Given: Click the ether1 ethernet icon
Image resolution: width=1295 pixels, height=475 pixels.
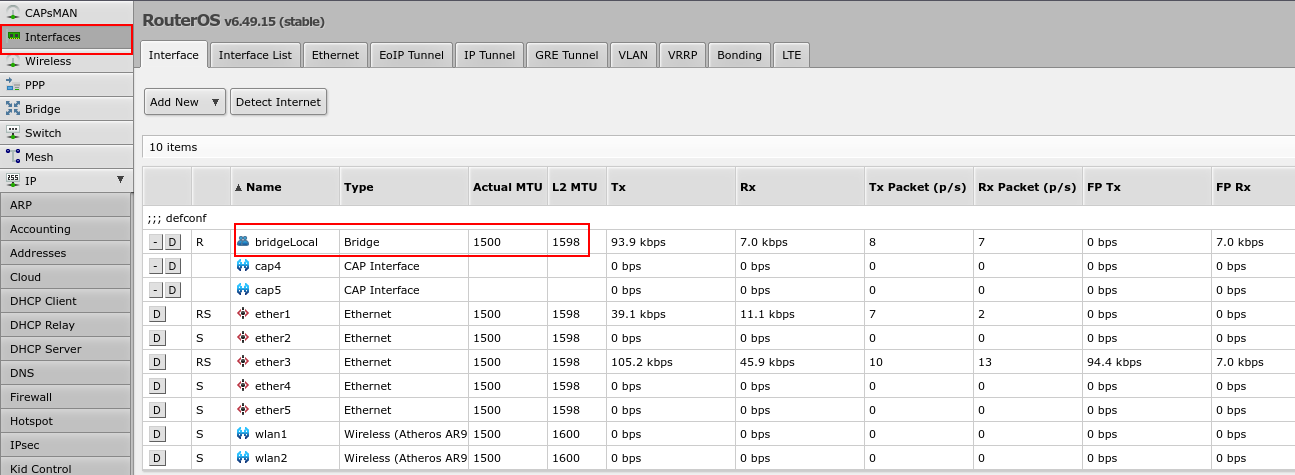Looking at the screenshot, I should 243,314.
